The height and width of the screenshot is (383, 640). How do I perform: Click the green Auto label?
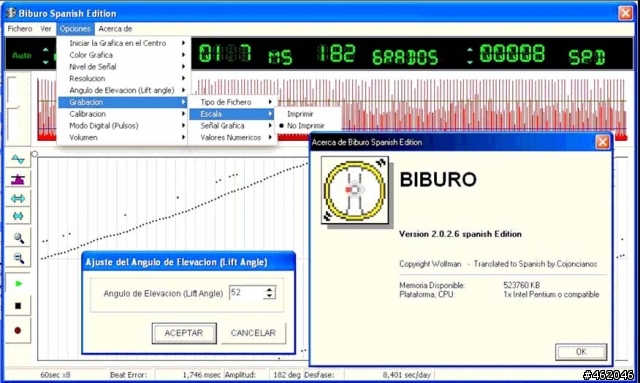point(22,55)
